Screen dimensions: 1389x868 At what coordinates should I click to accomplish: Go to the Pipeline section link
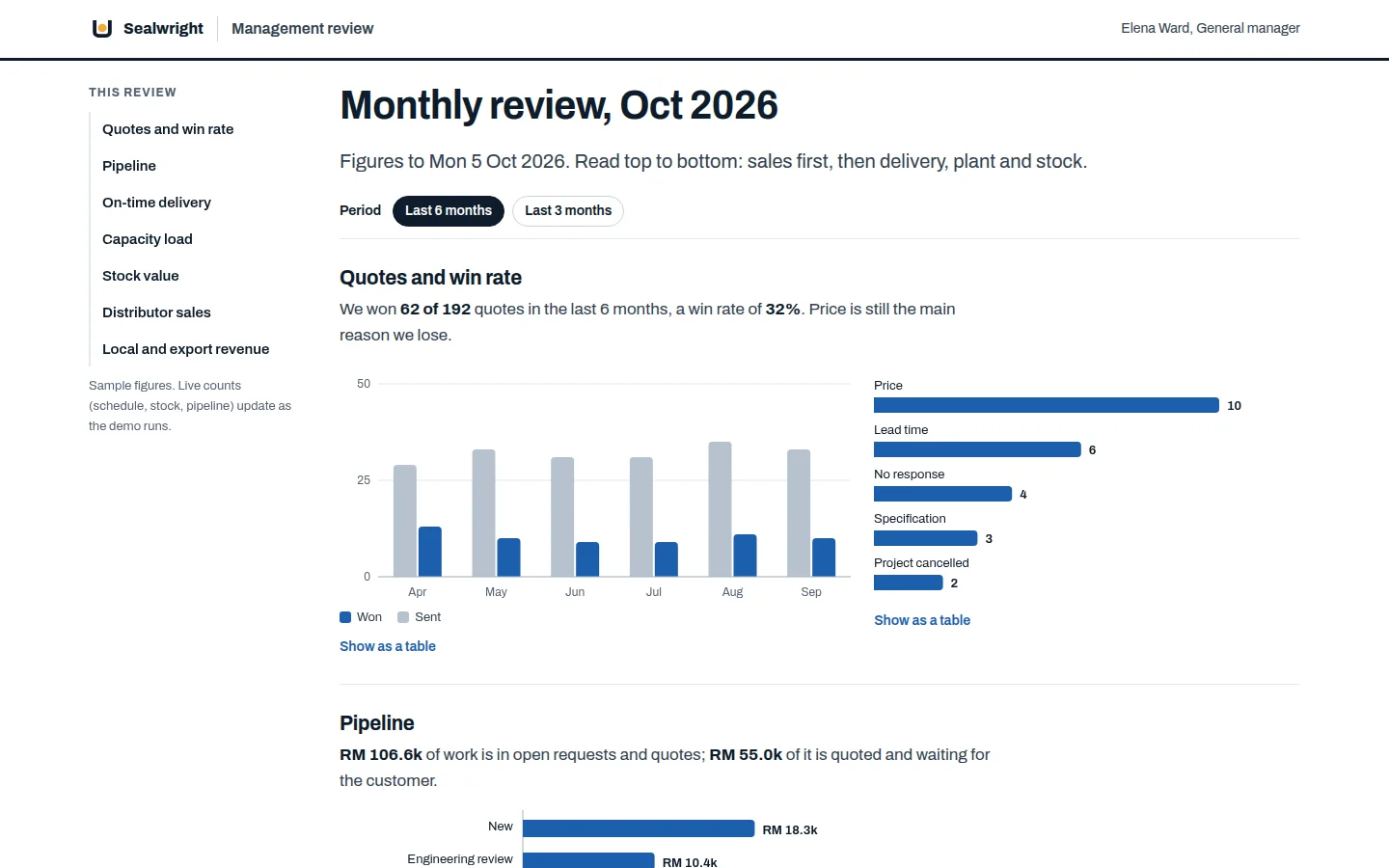[129, 166]
